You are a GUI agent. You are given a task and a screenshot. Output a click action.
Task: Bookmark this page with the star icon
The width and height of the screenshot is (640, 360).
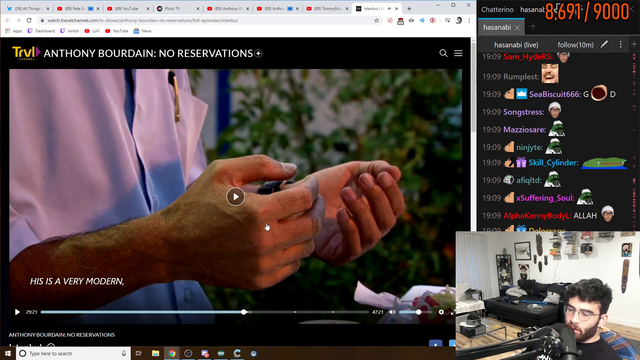[x=376, y=20]
